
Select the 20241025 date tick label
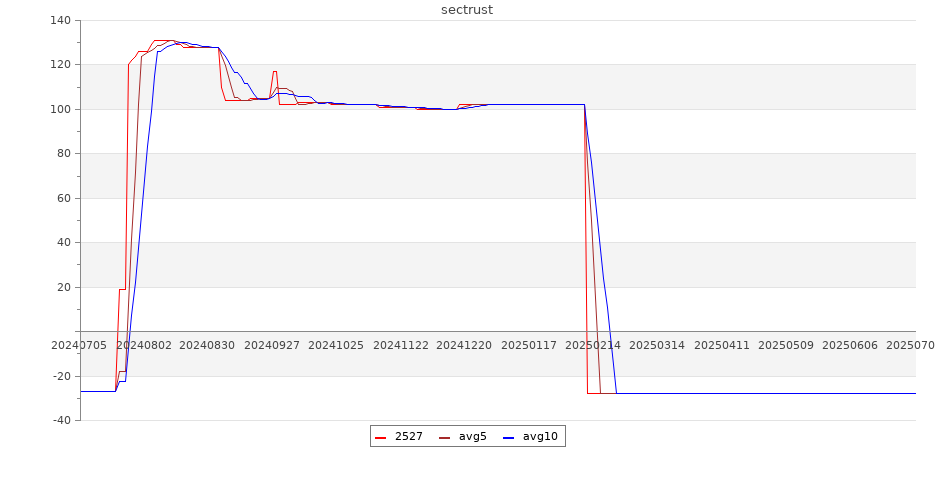coord(336,345)
